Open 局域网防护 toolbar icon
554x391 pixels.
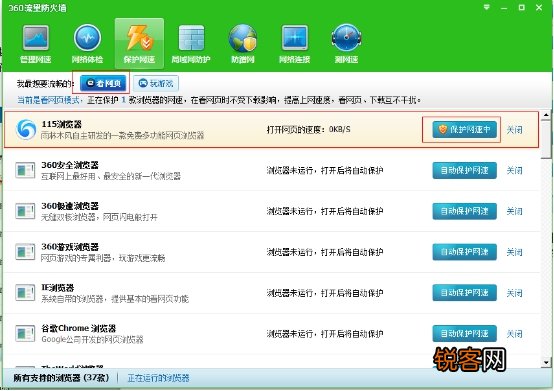pos(191,44)
